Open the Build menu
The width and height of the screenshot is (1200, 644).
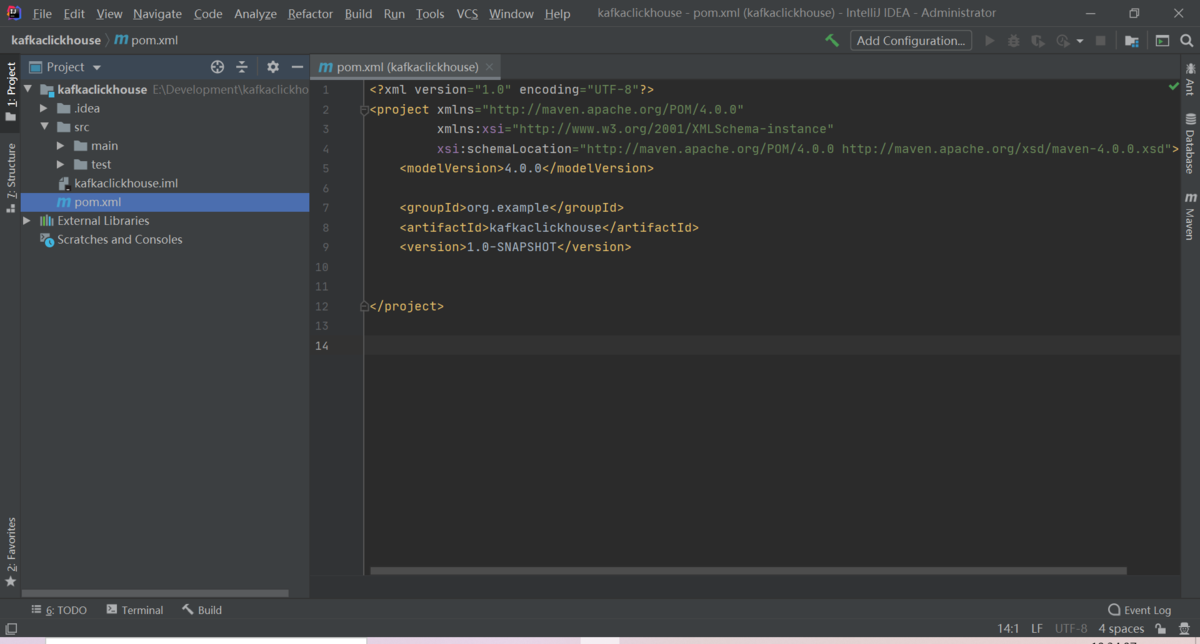(x=358, y=14)
